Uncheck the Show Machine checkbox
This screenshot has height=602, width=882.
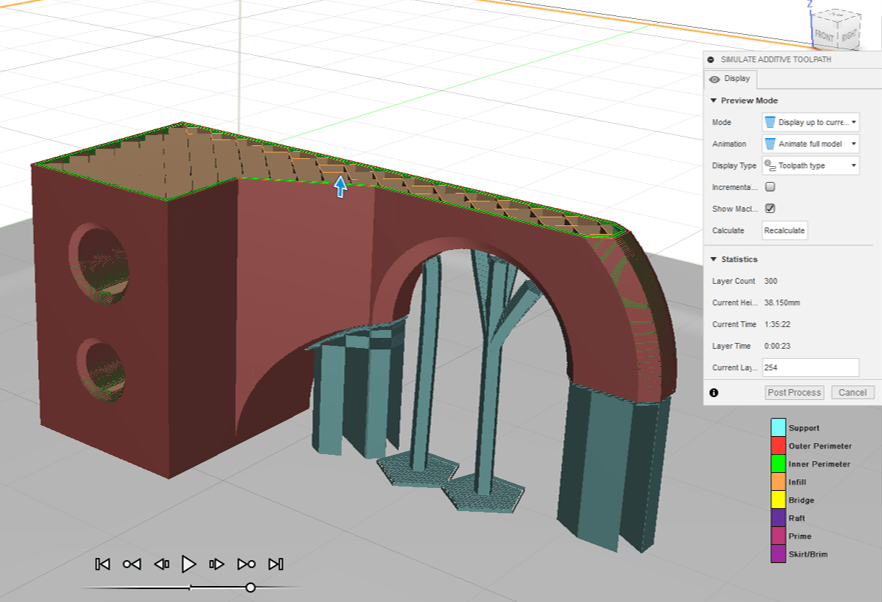[770, 209]
